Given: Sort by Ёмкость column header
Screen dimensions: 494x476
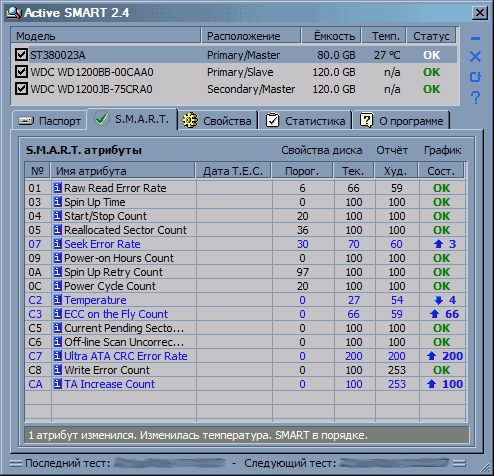Looking at the screenshot, I should pos(331,36).
